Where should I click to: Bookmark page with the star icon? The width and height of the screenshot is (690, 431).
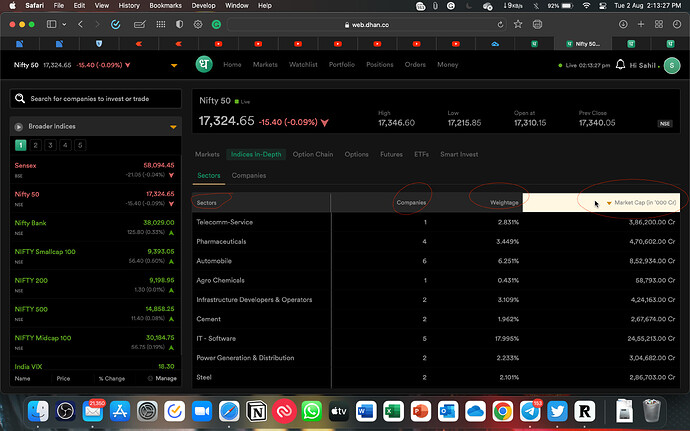coord(518,24)
